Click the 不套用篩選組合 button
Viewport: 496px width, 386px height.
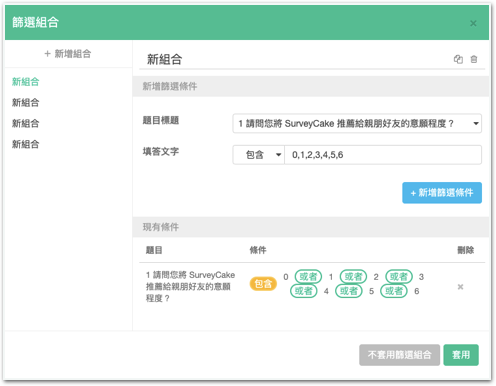tap(399, 355)
